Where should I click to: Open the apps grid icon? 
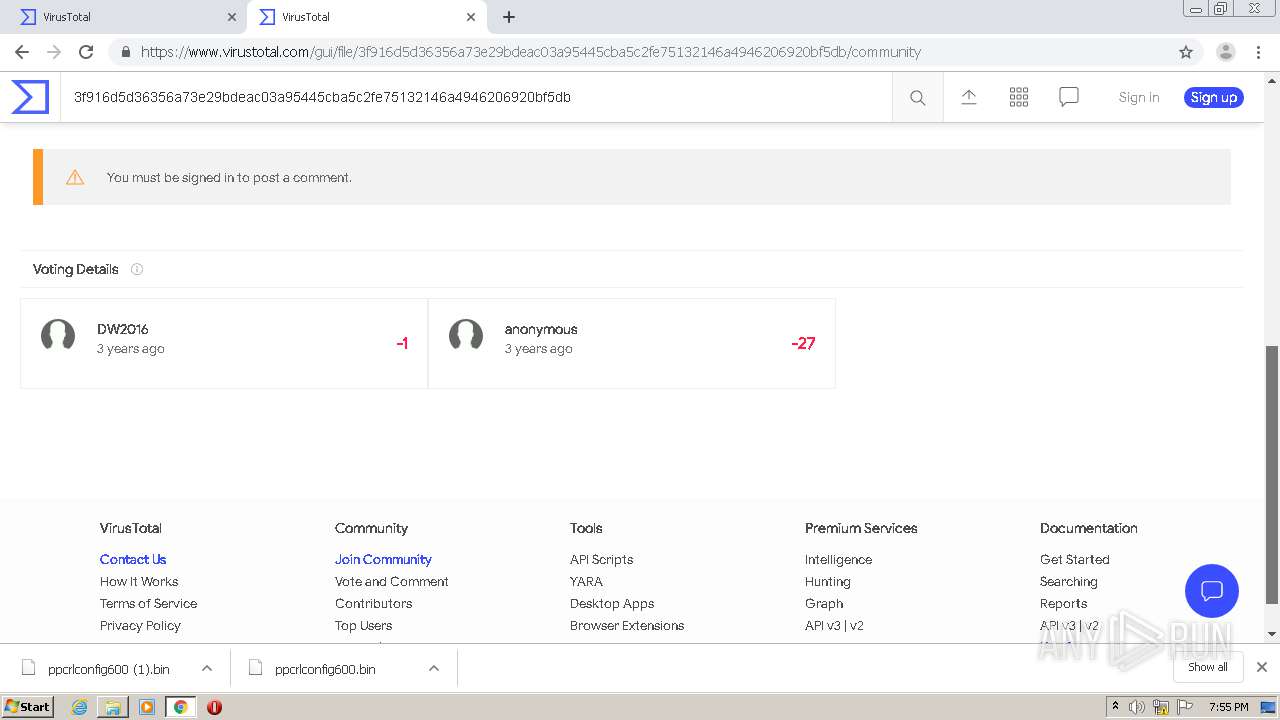coord(1019,97)
